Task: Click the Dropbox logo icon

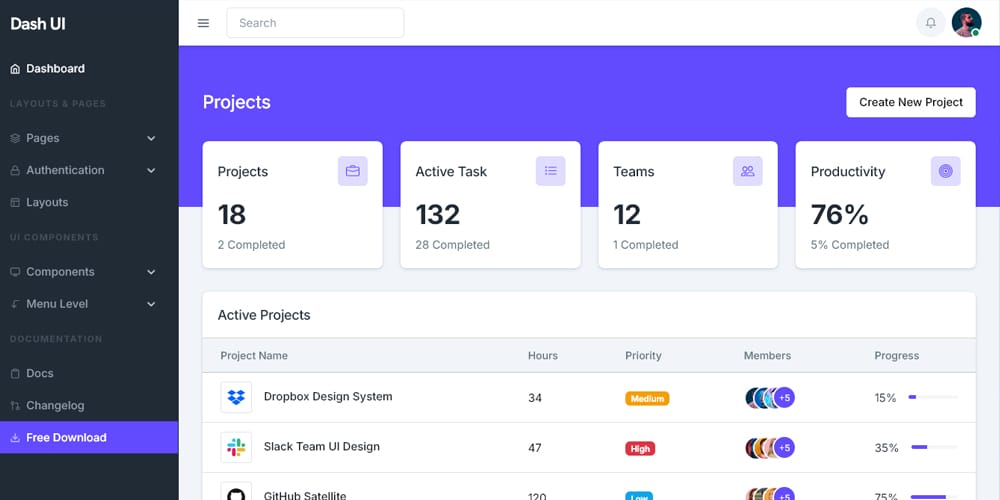Action: pos(236,397)
